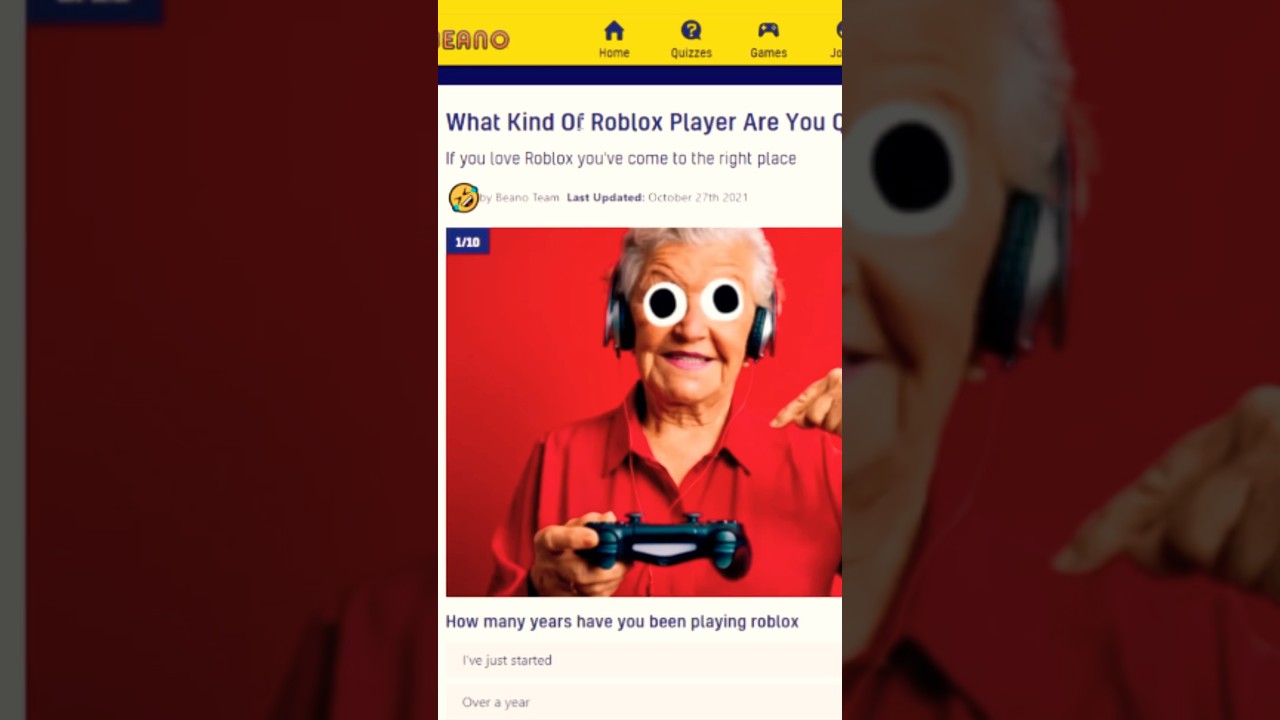
Task: Click the Games controller icon
Action: tap(768, 31)
